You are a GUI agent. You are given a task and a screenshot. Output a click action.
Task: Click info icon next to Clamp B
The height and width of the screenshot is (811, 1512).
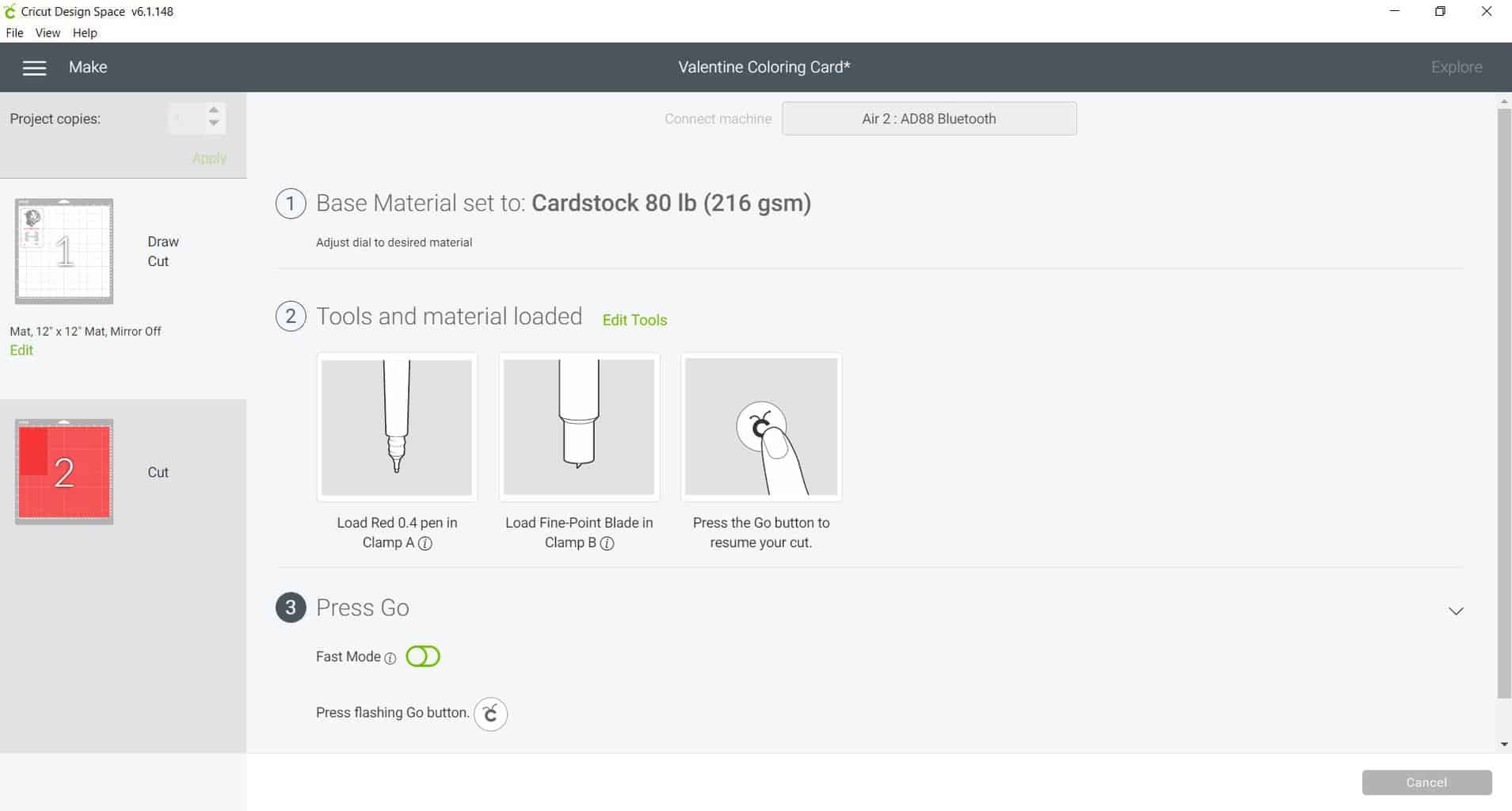pos(607,543)
